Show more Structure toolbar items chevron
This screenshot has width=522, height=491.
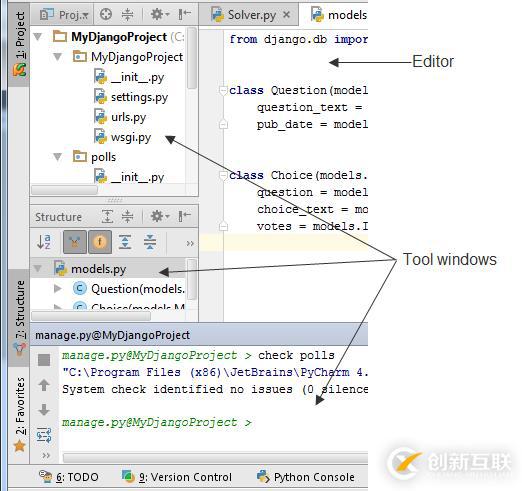tap(190, 243)
